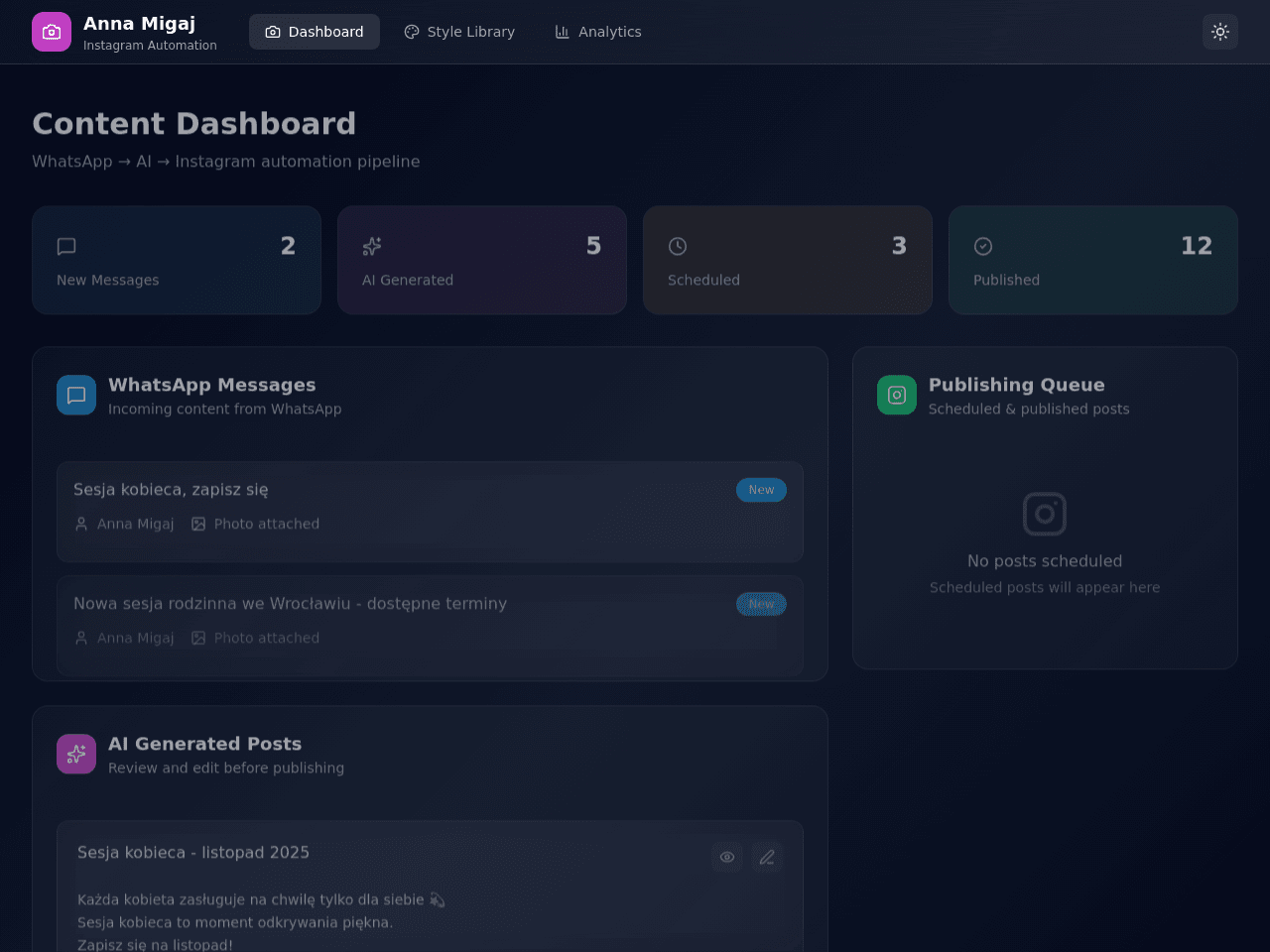Click the pink camera logo icon
Screen dimensions: 1270x952
point(52,32)
